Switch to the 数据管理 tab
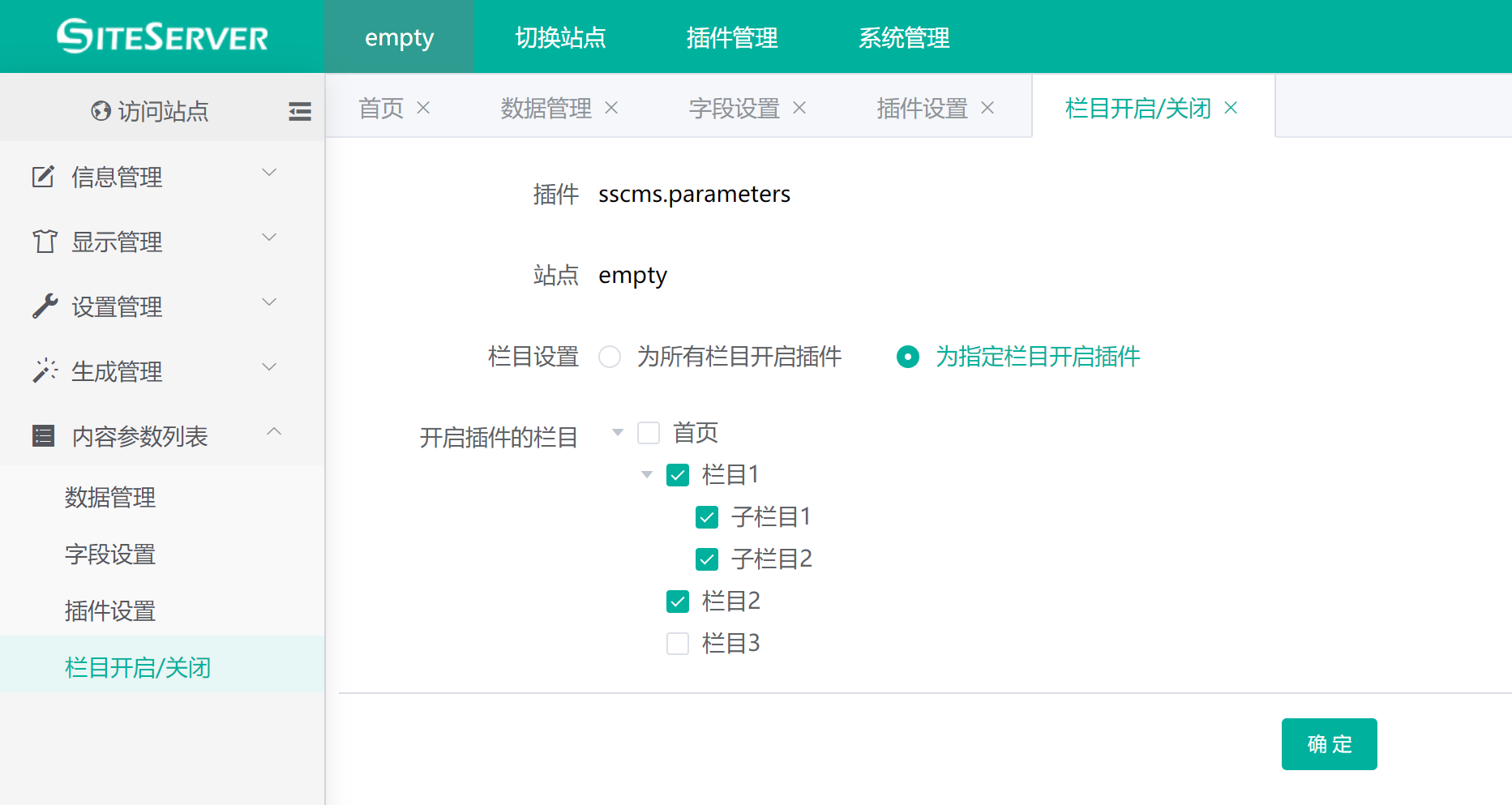1512x805 pixels. coord(546,108)
